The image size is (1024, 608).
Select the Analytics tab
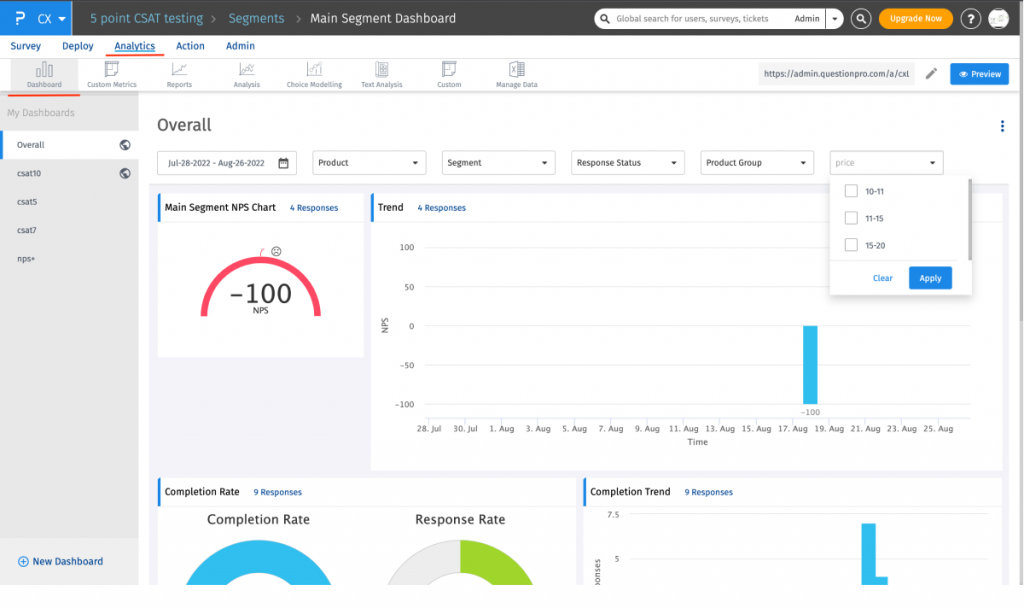point(135,46)
